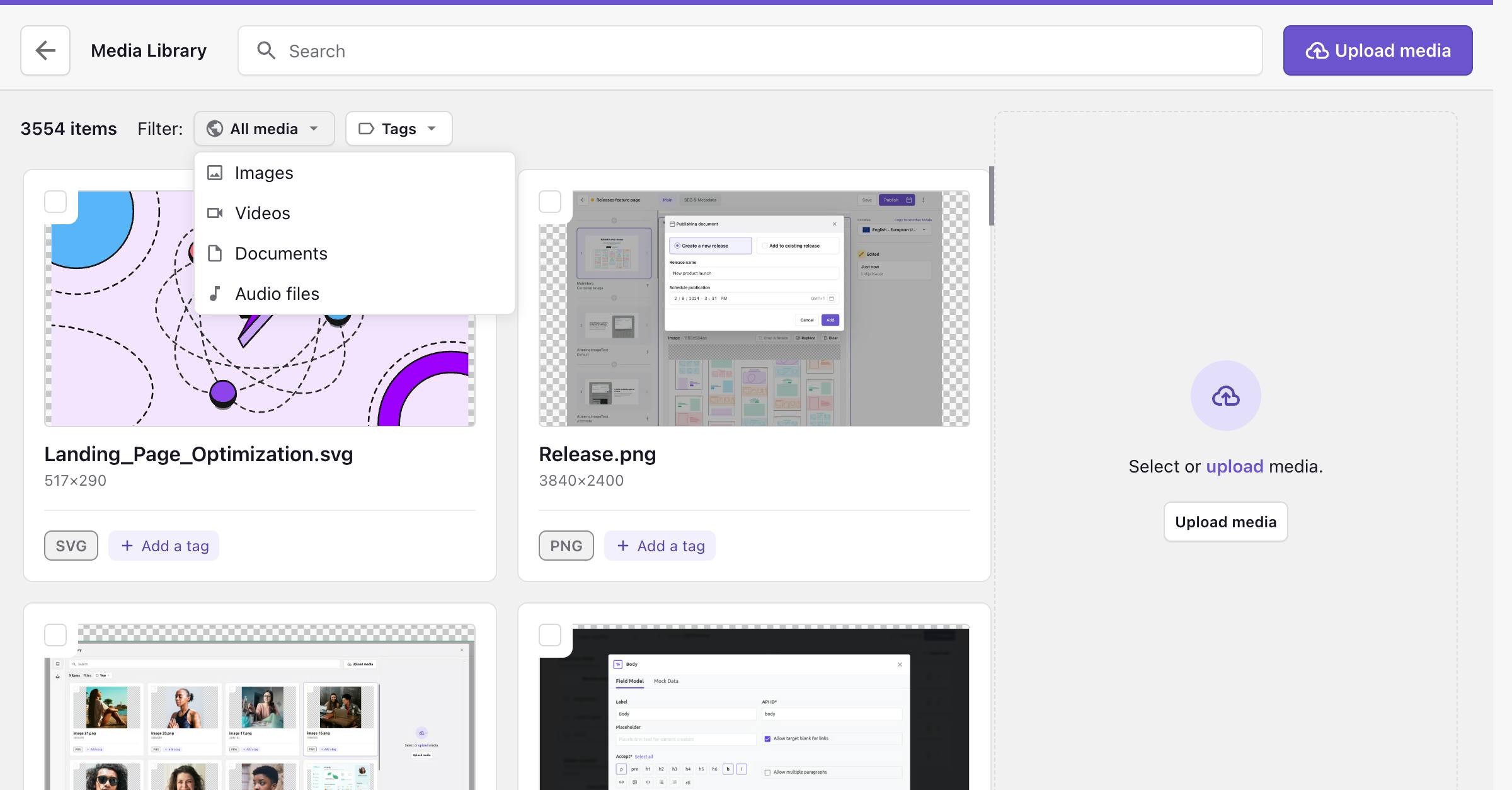This screenshot has width=1512, height=790.
Task: Click the Tags dropdown arrow
Action: [432, 129]
